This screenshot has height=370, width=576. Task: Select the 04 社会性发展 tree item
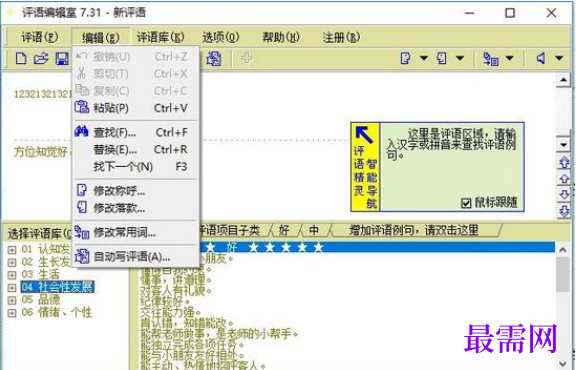coord(57,287)
